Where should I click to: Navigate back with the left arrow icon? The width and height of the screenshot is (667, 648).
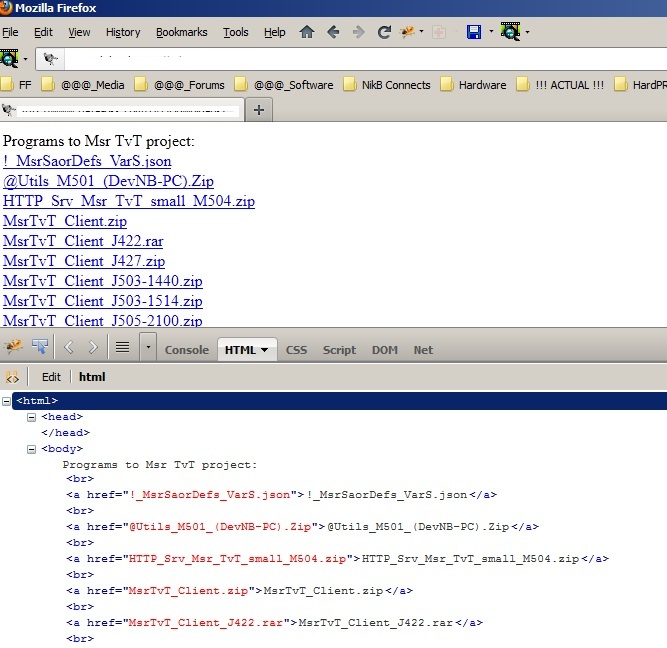click(x=333, y=32)
